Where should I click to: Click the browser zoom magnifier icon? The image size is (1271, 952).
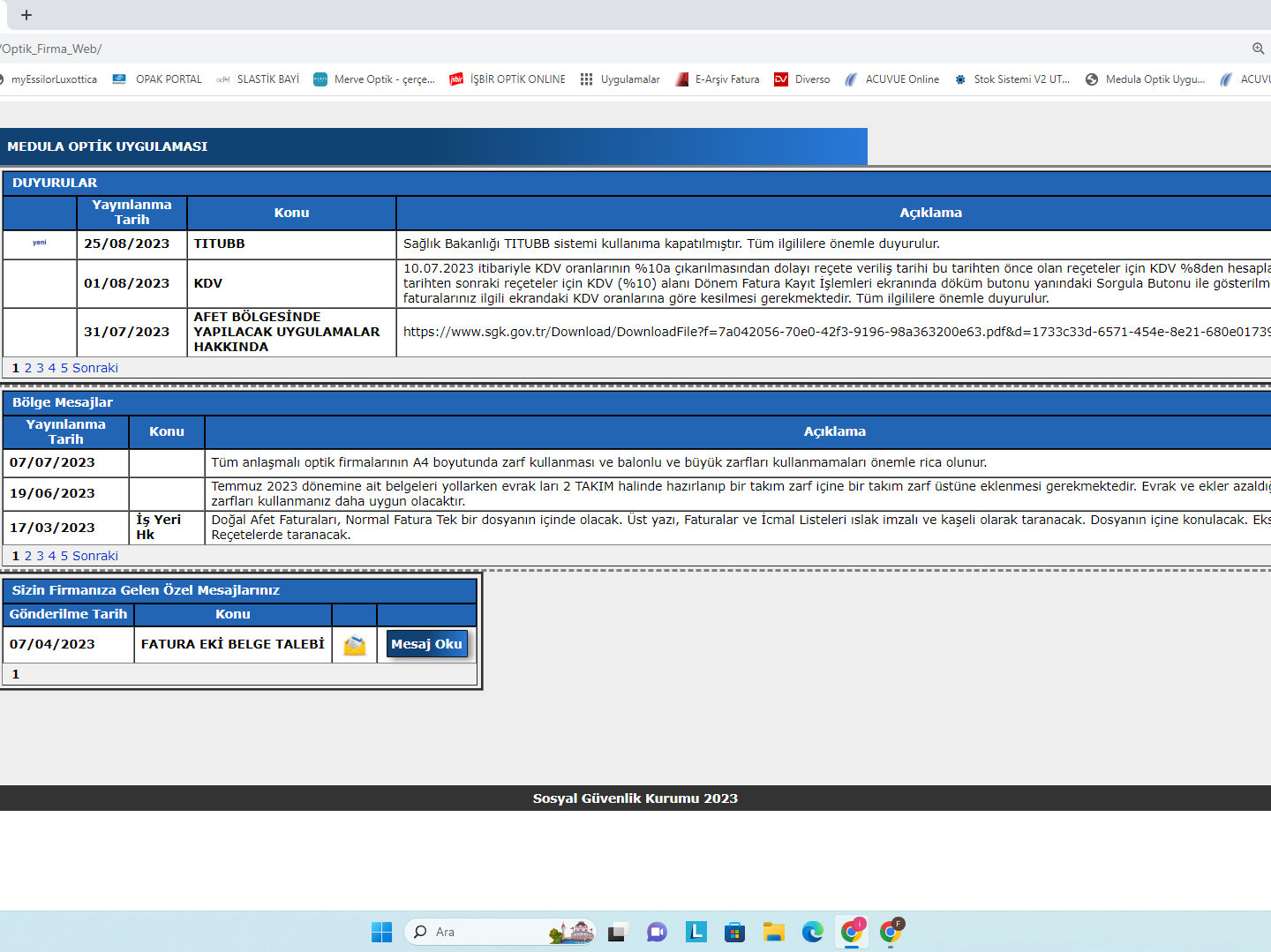[1258, 49]
